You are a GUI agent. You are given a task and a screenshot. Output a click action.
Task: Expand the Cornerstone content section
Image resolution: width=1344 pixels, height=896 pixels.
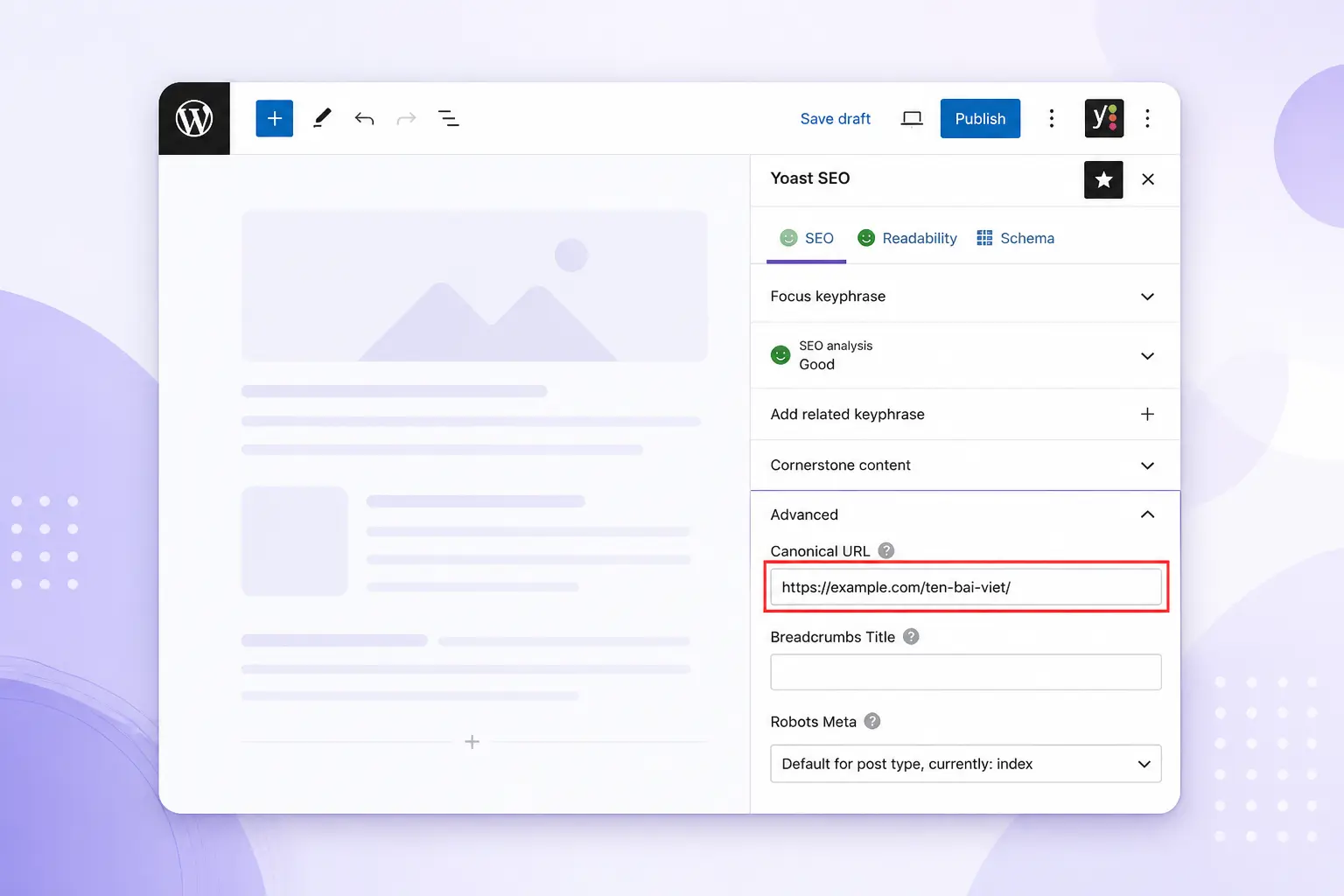tap(965, 465)
